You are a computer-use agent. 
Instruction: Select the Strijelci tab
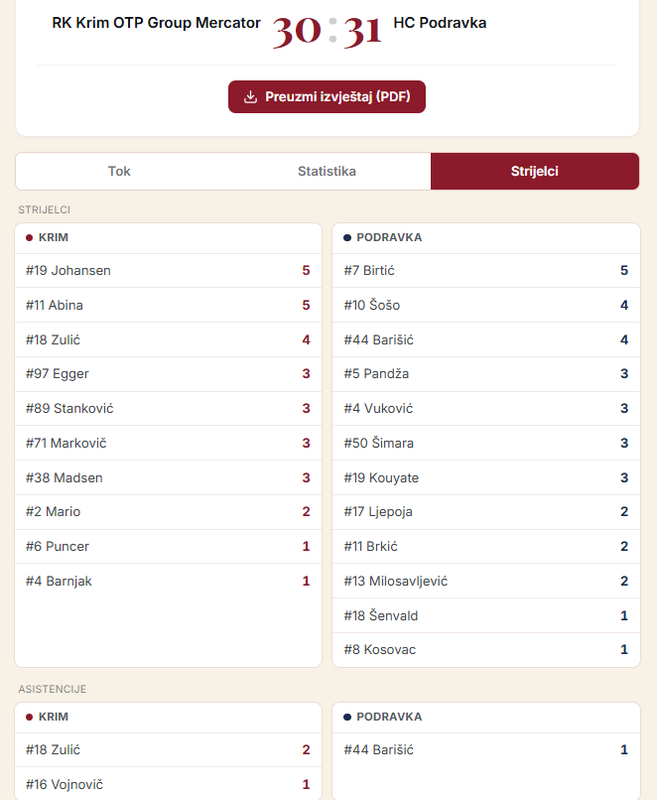pyautogui.click(x=535, y=171)
